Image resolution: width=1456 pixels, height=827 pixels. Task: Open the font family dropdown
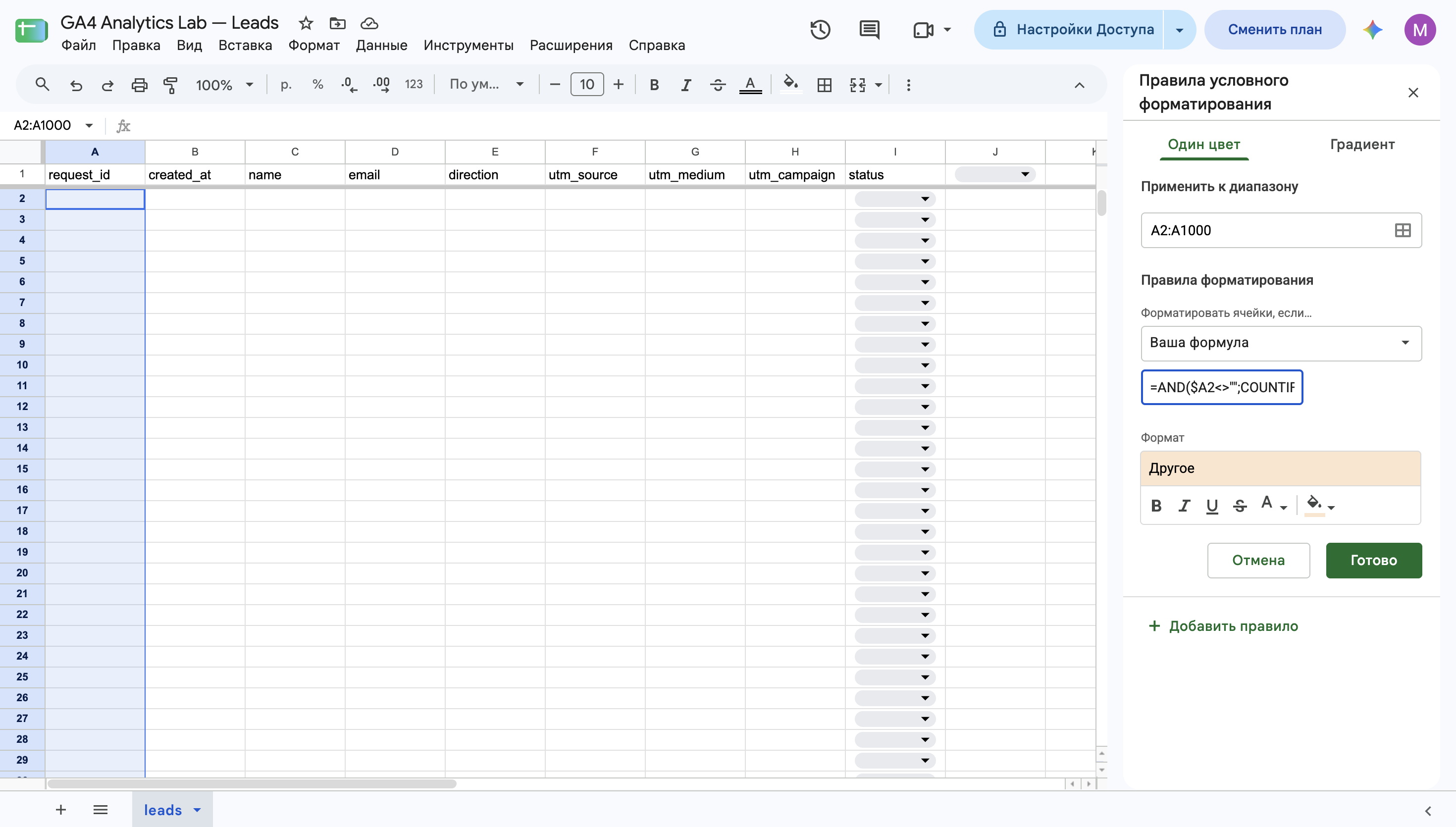click(x=486, y=85)
